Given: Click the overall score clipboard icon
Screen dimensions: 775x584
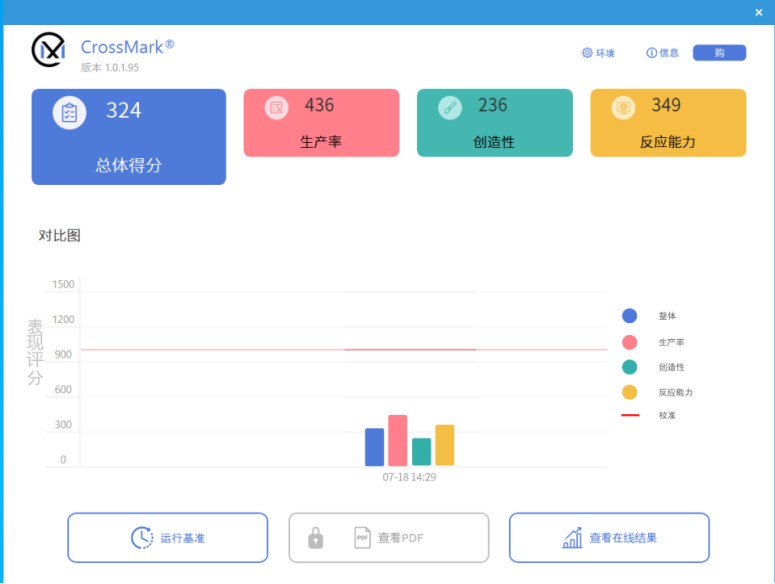Looking at the screenshot, I should [69, 113].
